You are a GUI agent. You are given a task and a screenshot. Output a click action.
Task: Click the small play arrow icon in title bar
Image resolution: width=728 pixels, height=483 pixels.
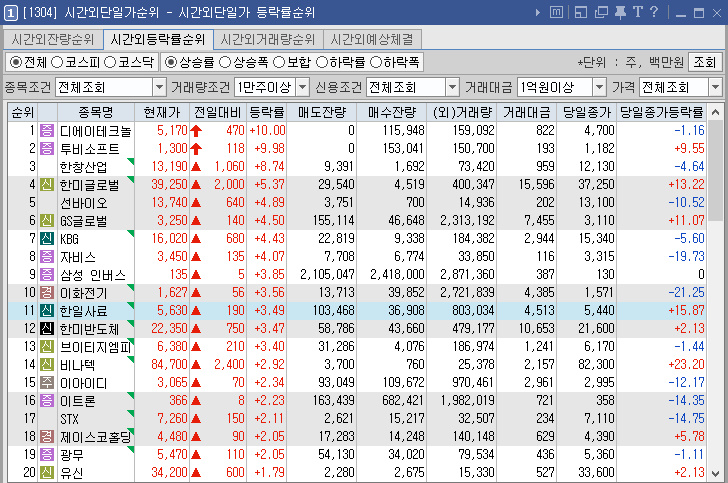click(x=538, y=13)
